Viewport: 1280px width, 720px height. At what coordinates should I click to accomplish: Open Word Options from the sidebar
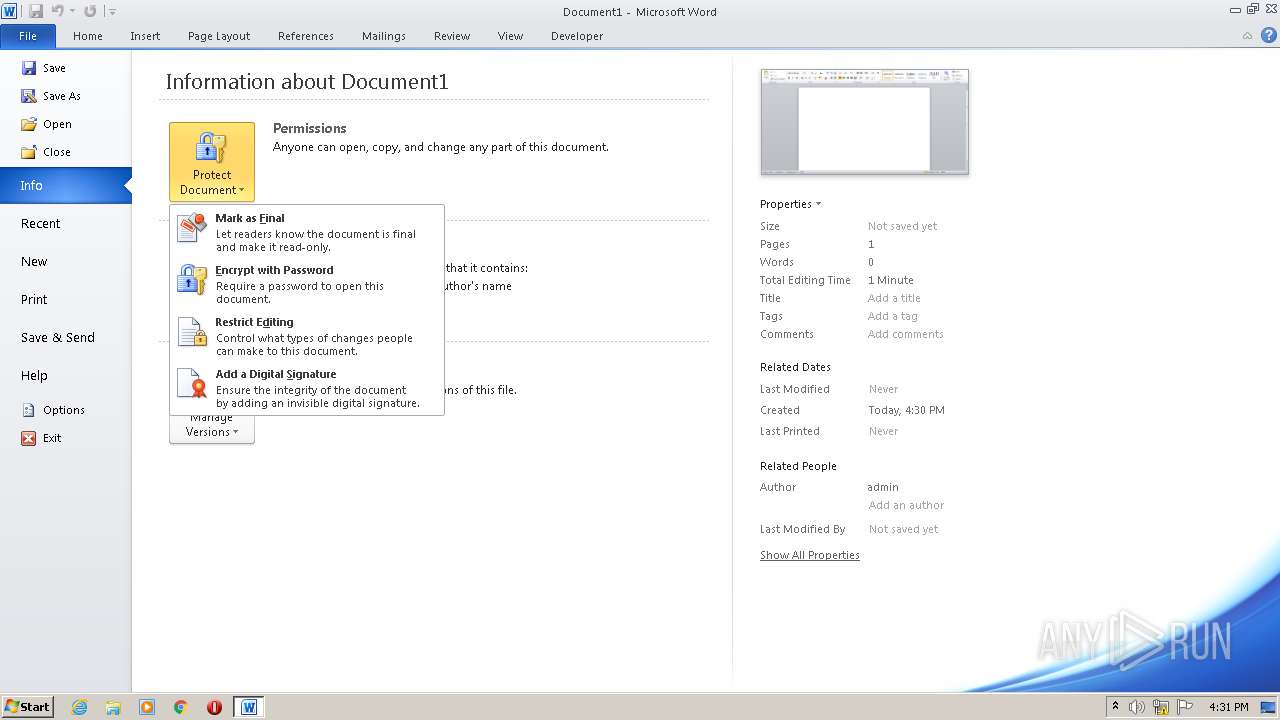coord(53,410)
